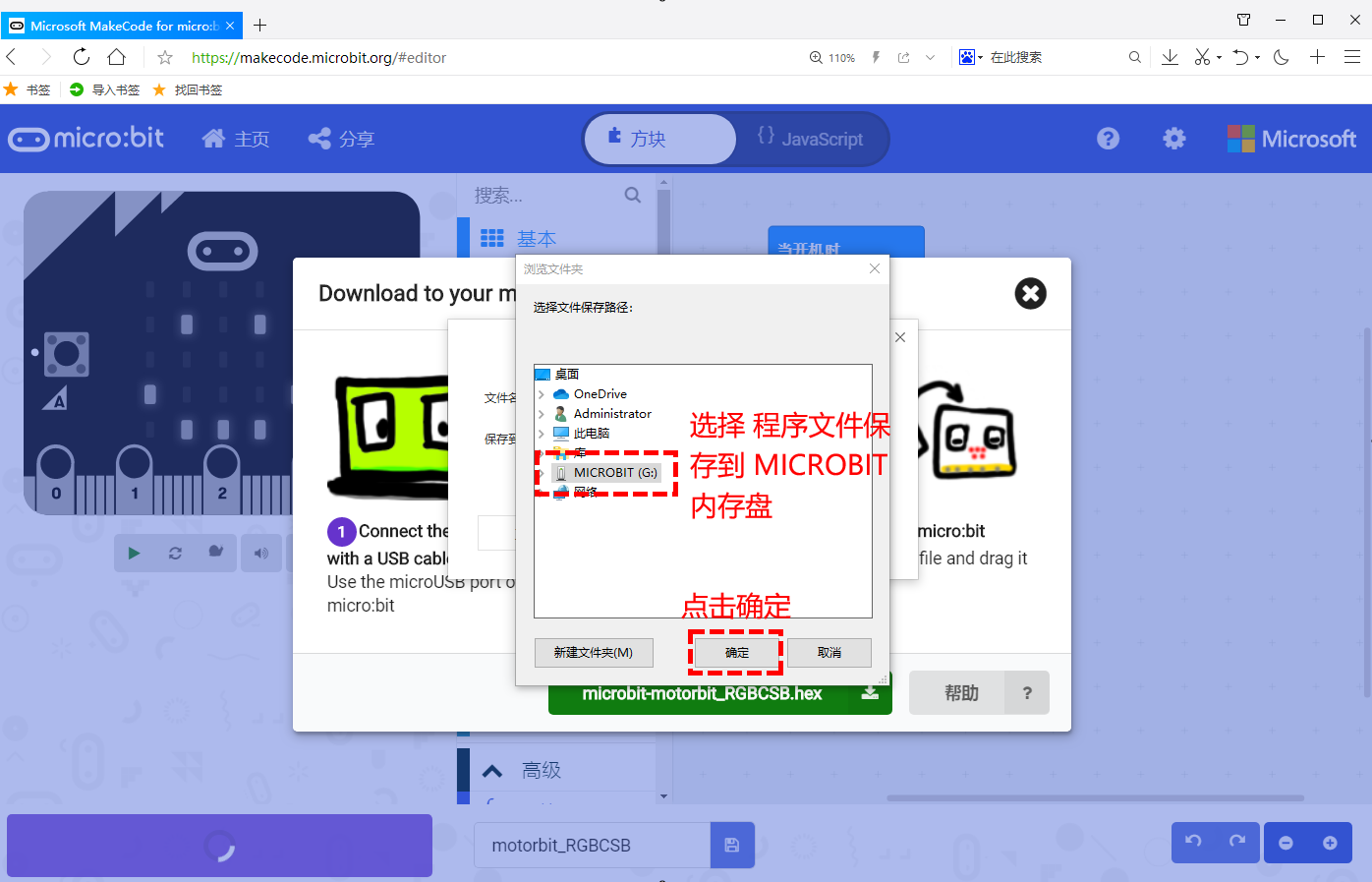This screenshot has width=1372, height=882.
Task: Edit project name motorbit_RGBCSB field
Action: pyautogui.click(x=592, y=846)
